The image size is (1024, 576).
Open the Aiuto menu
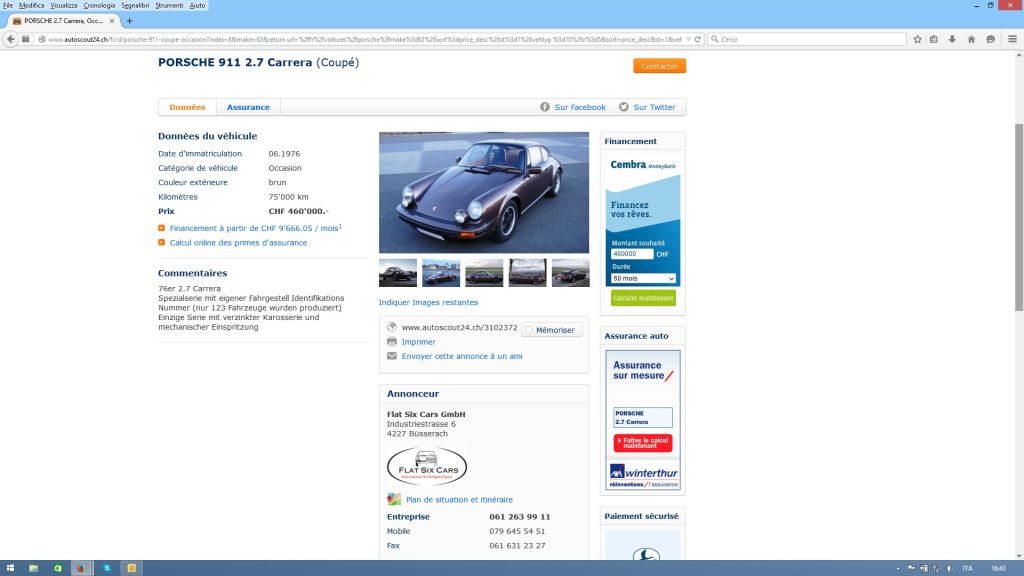197,5
